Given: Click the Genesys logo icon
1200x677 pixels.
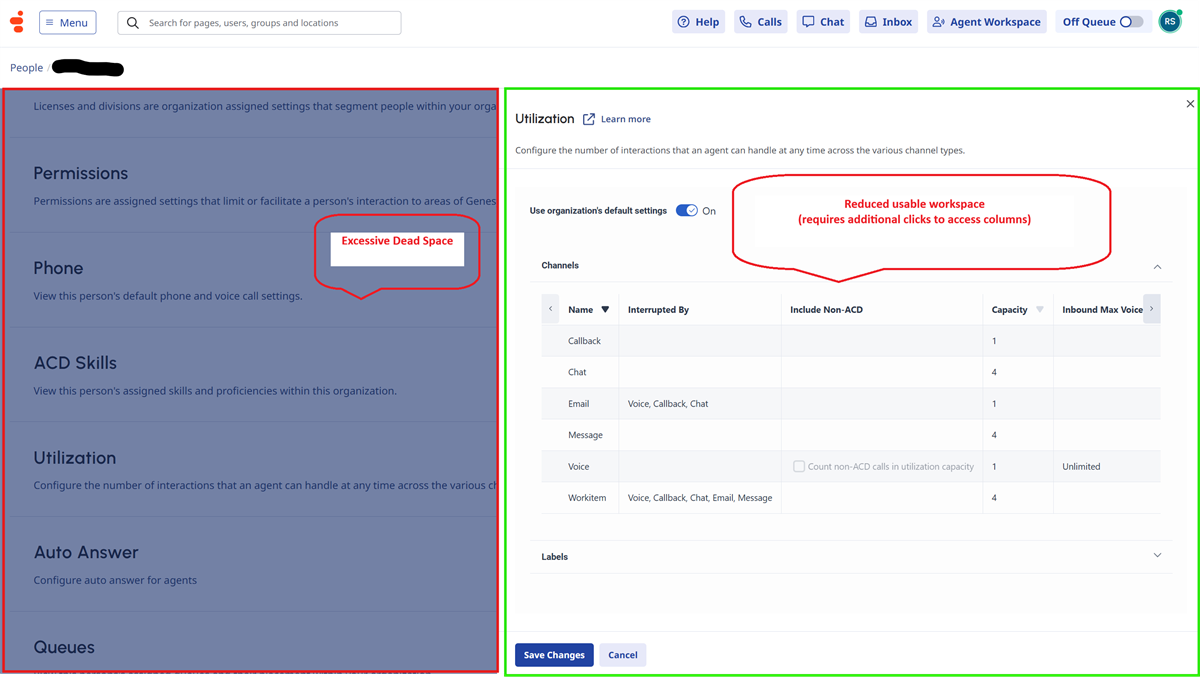Looking at the screenshot, I should click(x=17, y=22).
